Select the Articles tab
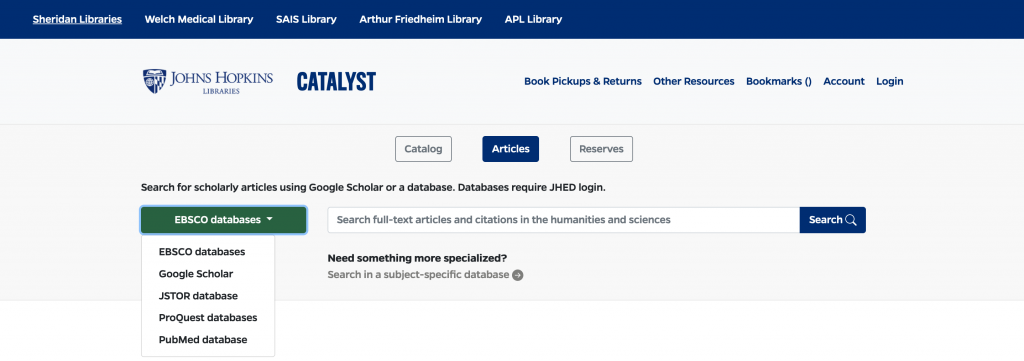Viewport: 1024px width, 361px height. (x=511, y=149)
